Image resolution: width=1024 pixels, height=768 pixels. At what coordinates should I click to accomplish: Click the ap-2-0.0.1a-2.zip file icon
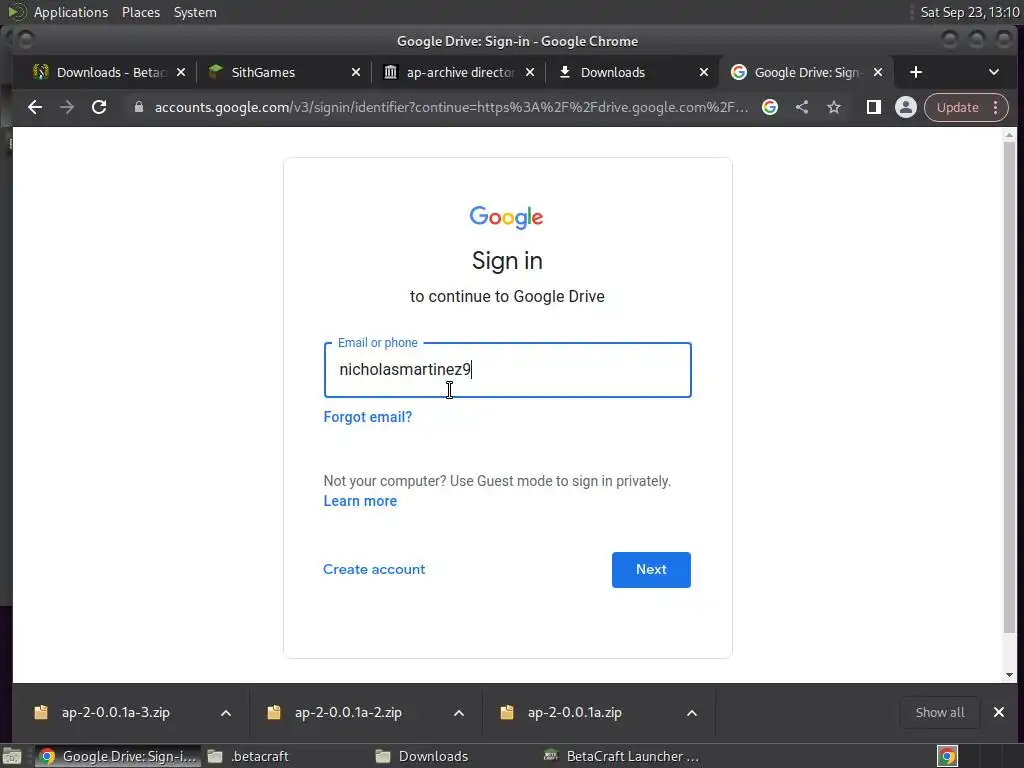[274, 712]
